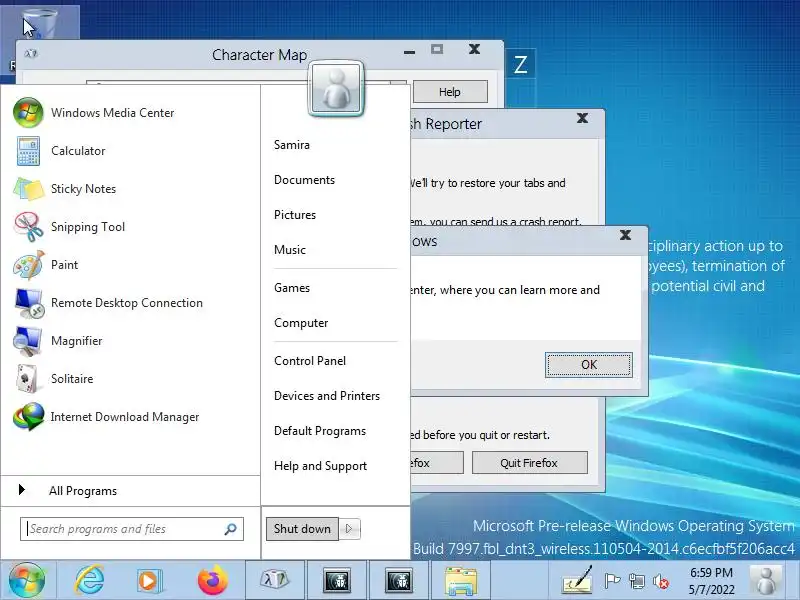
Task: Open Devices and Printers
Action: click(x=327, y=396)
